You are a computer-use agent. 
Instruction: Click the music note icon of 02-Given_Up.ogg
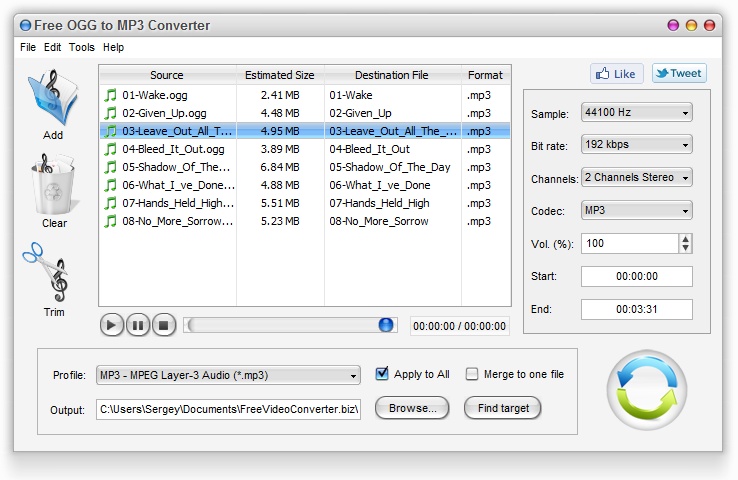(x=110, y=113)
